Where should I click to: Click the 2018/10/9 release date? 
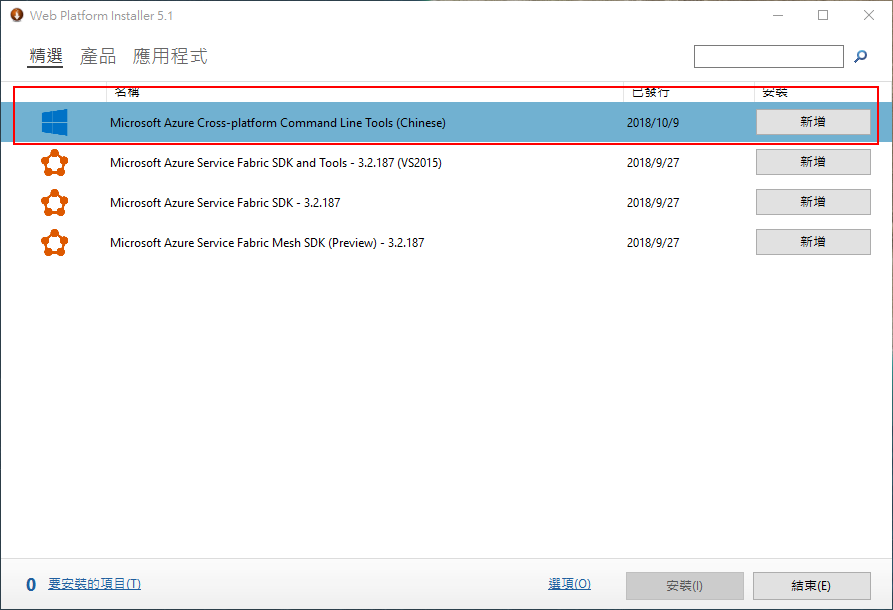[x=653, y=123]
